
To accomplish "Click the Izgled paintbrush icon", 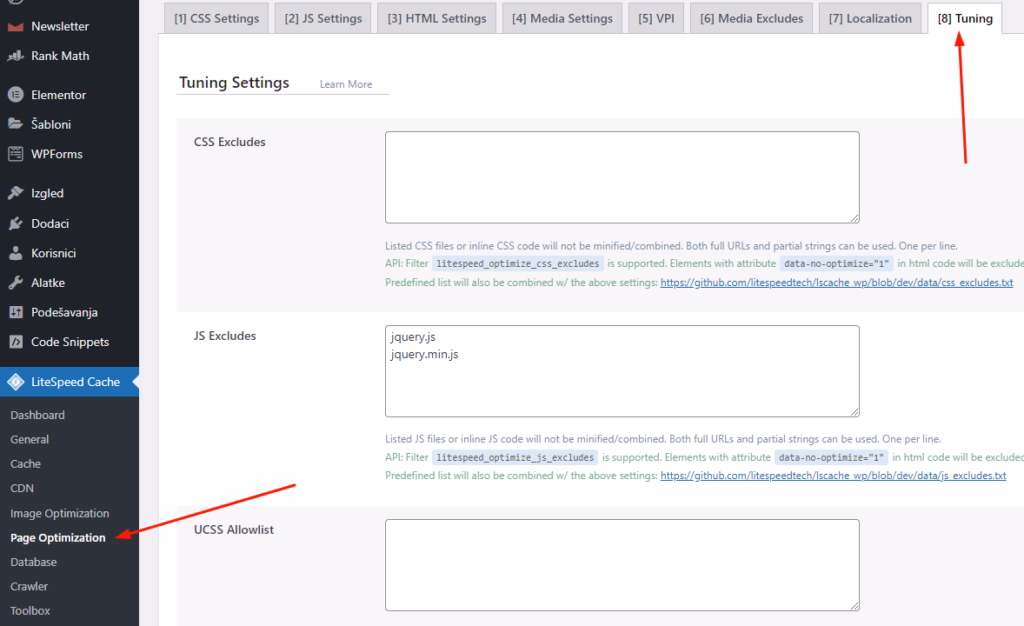I will (x=16, y=193).
